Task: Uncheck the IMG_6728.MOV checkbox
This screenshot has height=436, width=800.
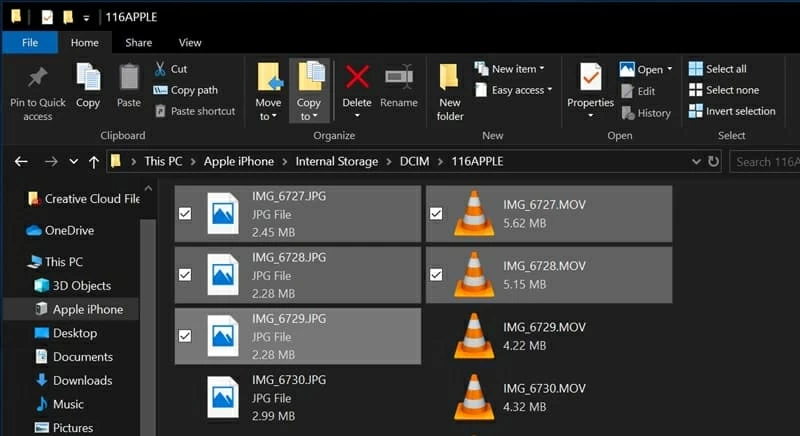Action: pos(436,274)
